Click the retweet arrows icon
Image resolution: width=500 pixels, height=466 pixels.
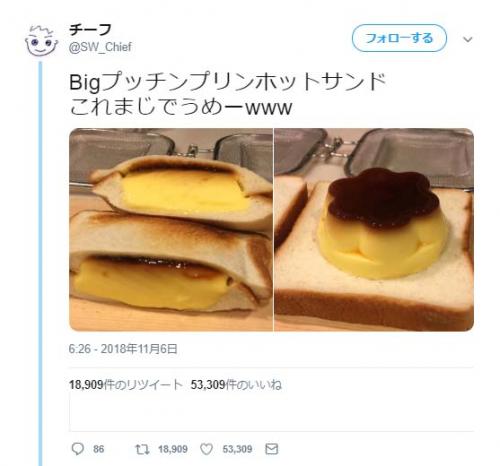point(142,449)
